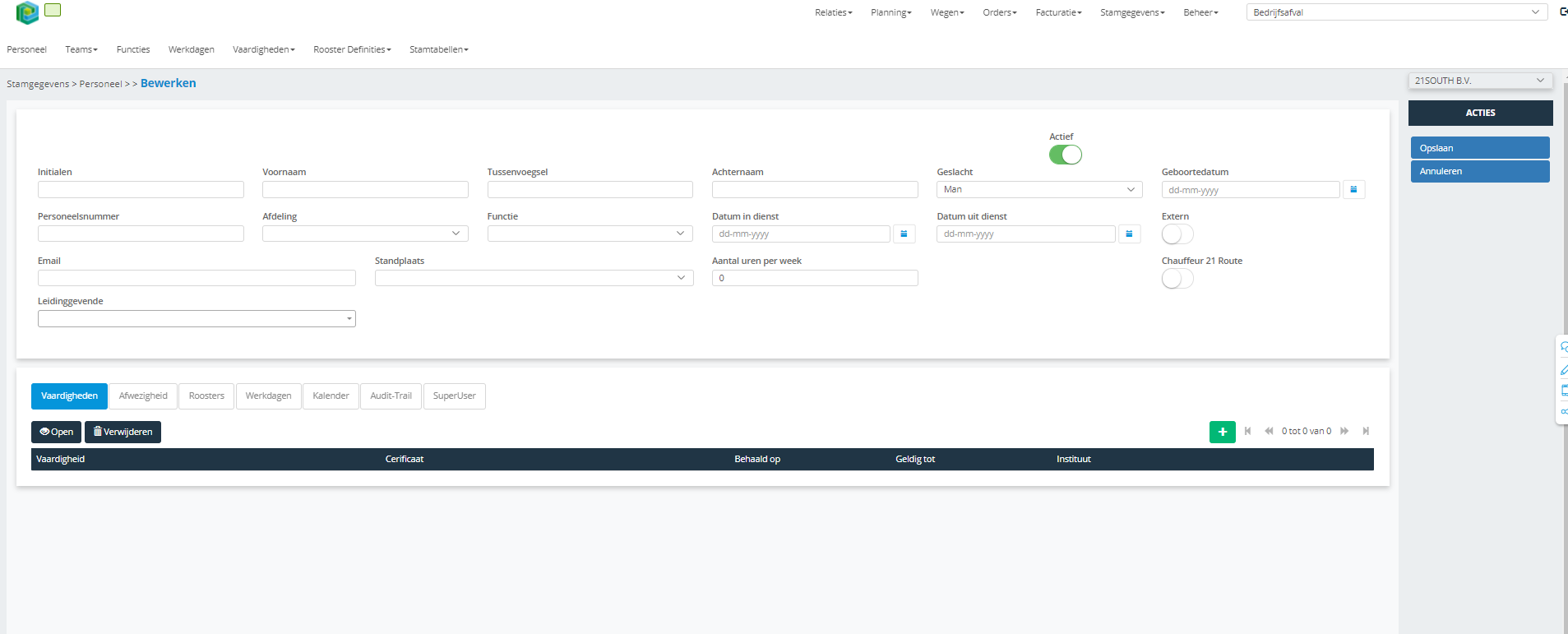1568x634 pixels.
Task: Open the Relaties menu
Action: point(834,12)
